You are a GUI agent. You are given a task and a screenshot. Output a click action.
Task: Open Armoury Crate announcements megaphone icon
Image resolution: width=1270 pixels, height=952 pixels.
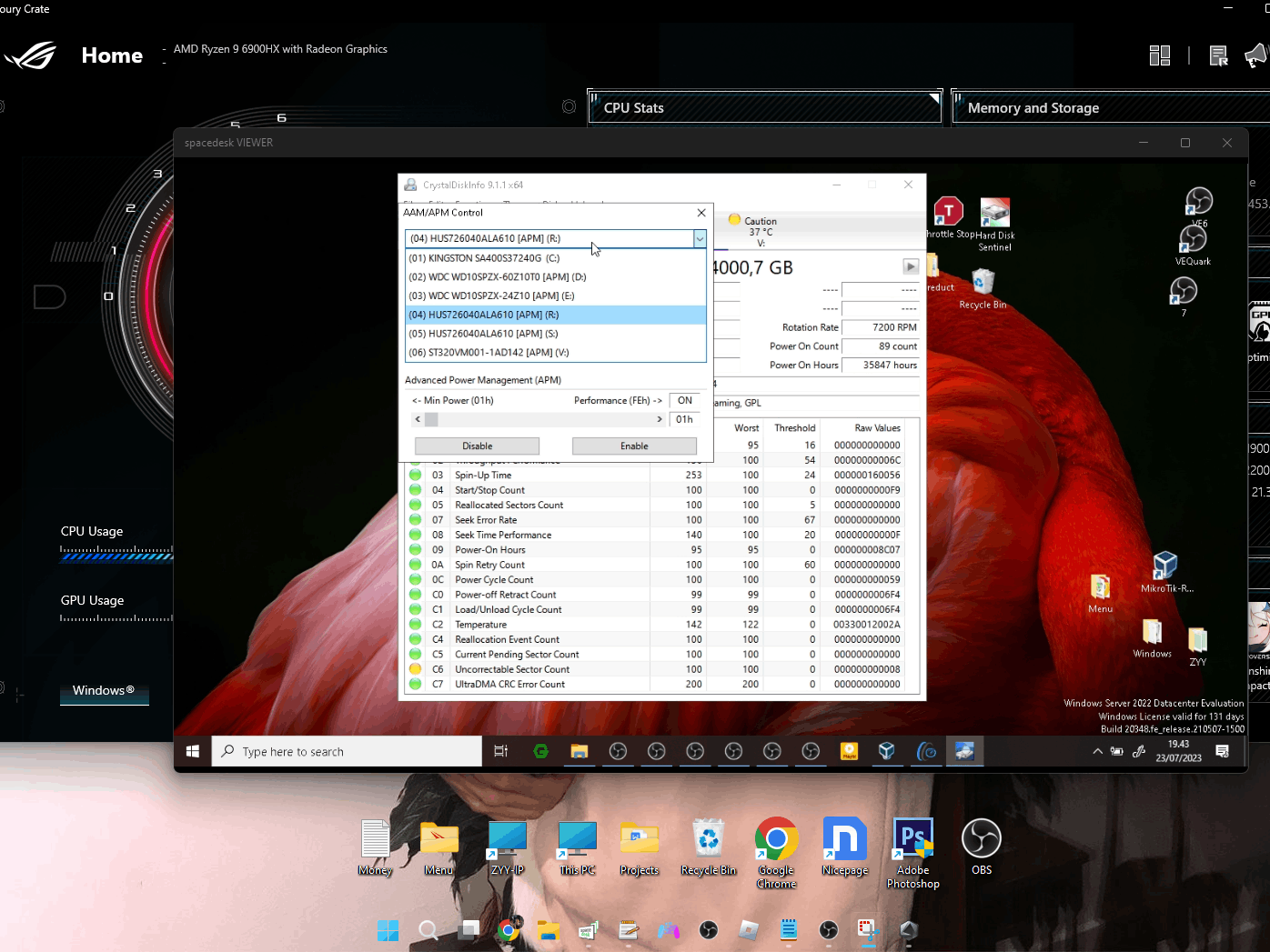(x=1256, y=56)
